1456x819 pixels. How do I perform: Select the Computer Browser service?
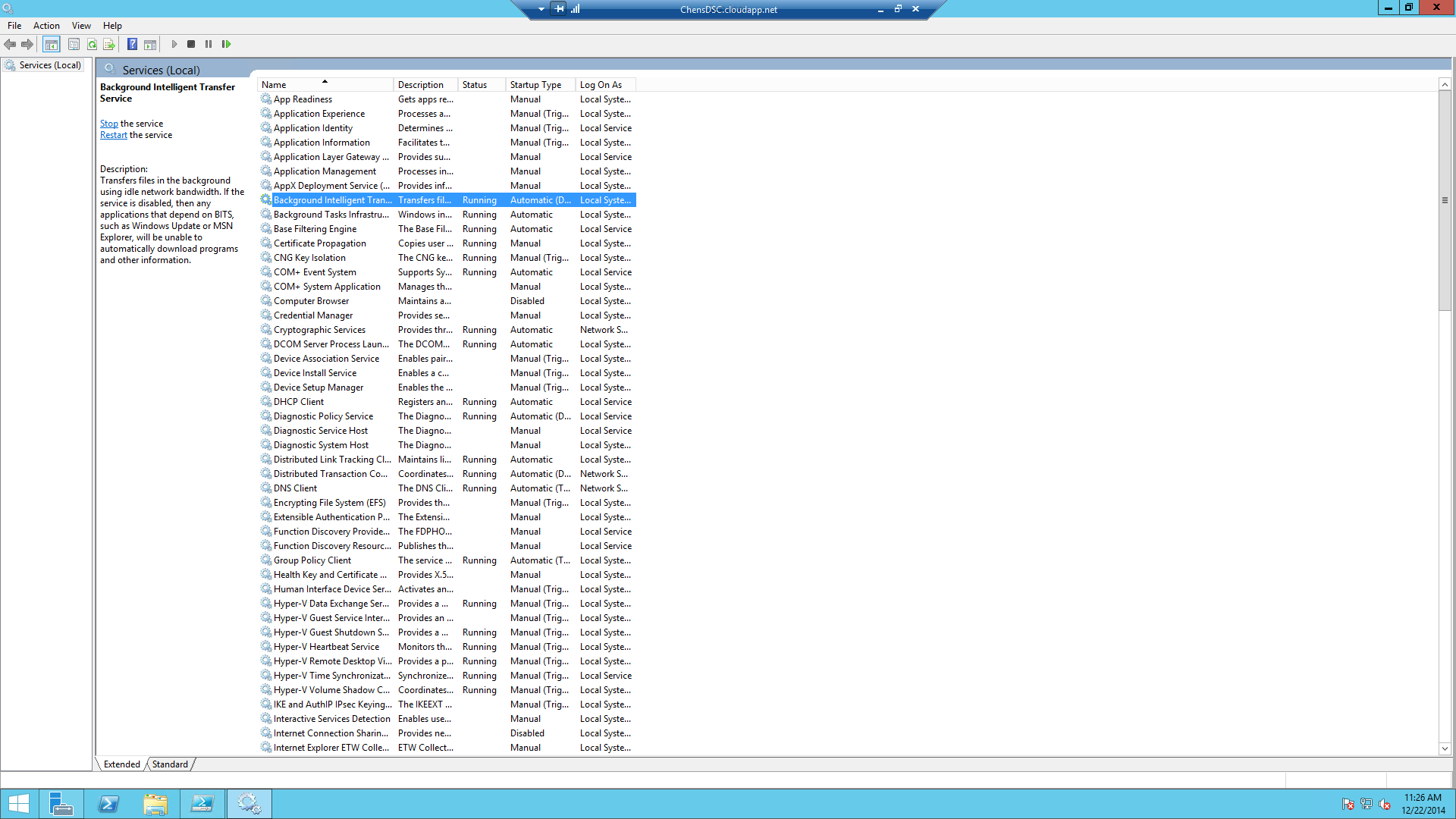(x=447, y=301)
